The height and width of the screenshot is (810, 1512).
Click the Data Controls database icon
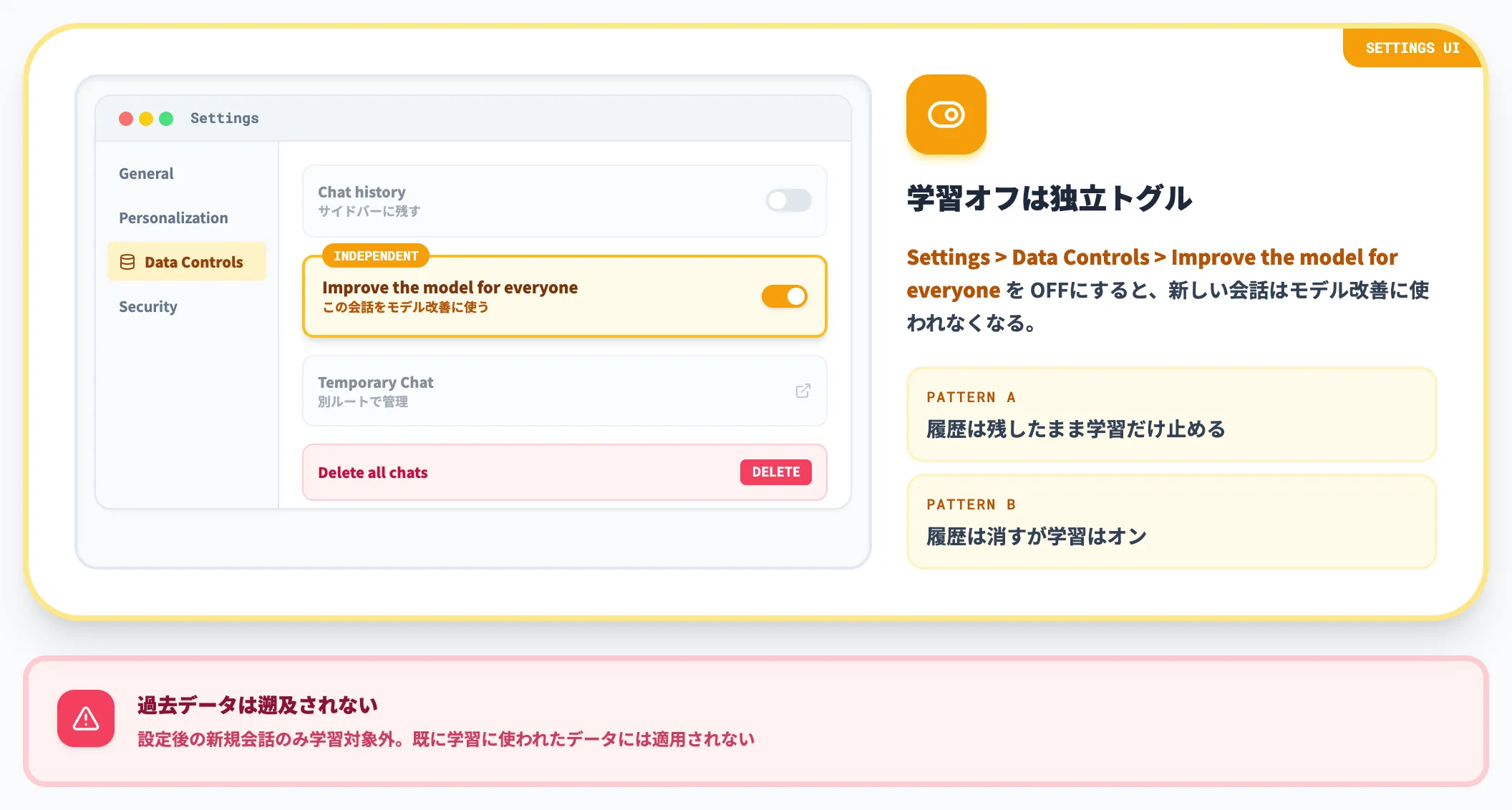(127, 262)
